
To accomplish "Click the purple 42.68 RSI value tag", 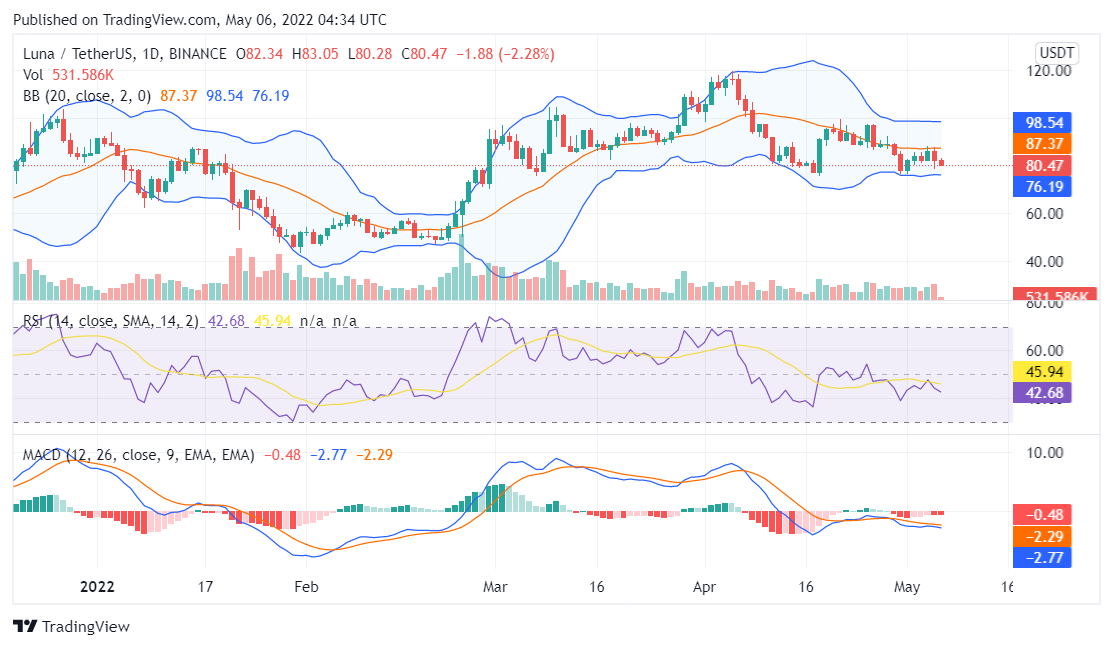I will (1042, 393).
